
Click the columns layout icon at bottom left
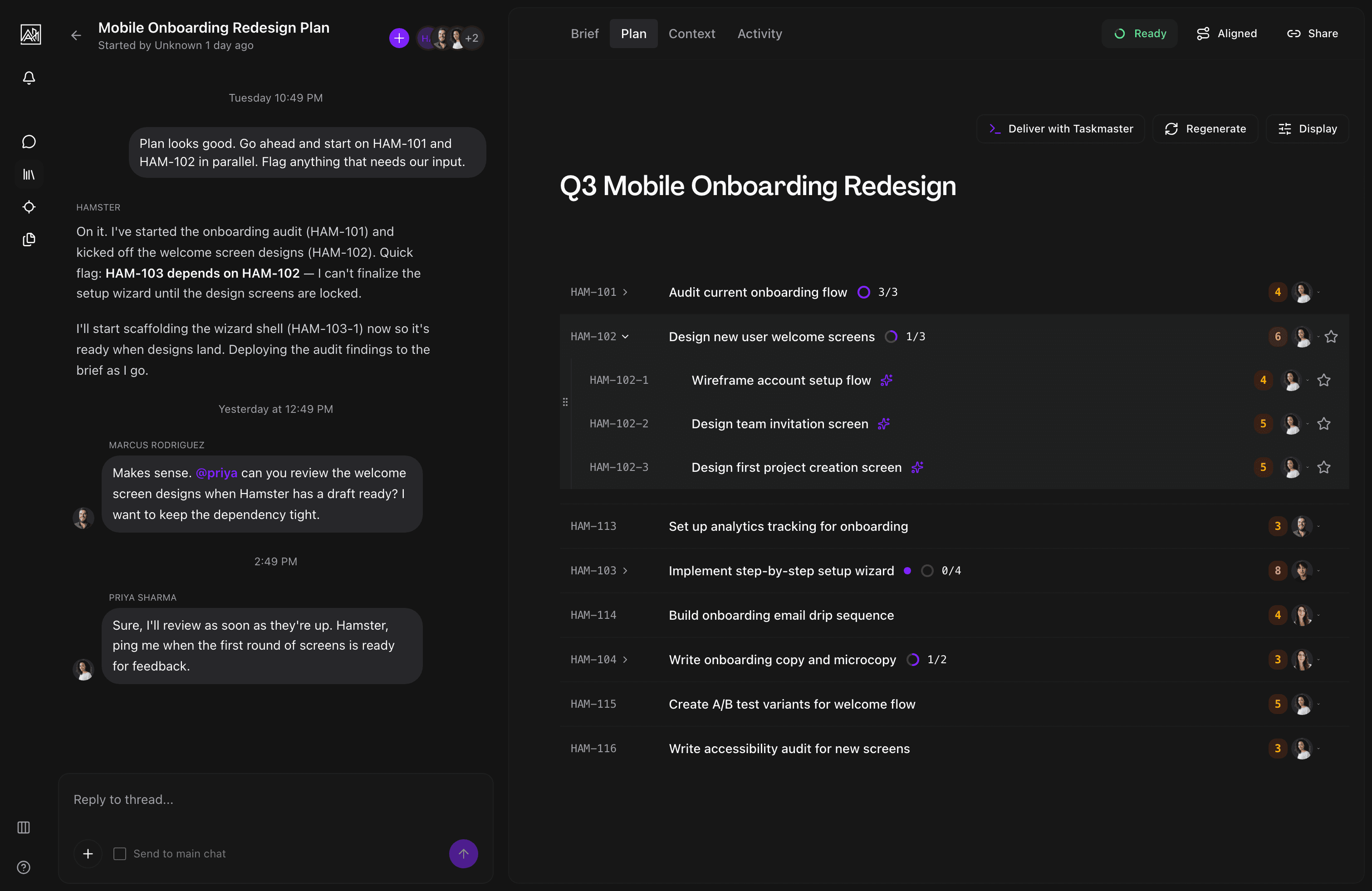pos(23,827)
